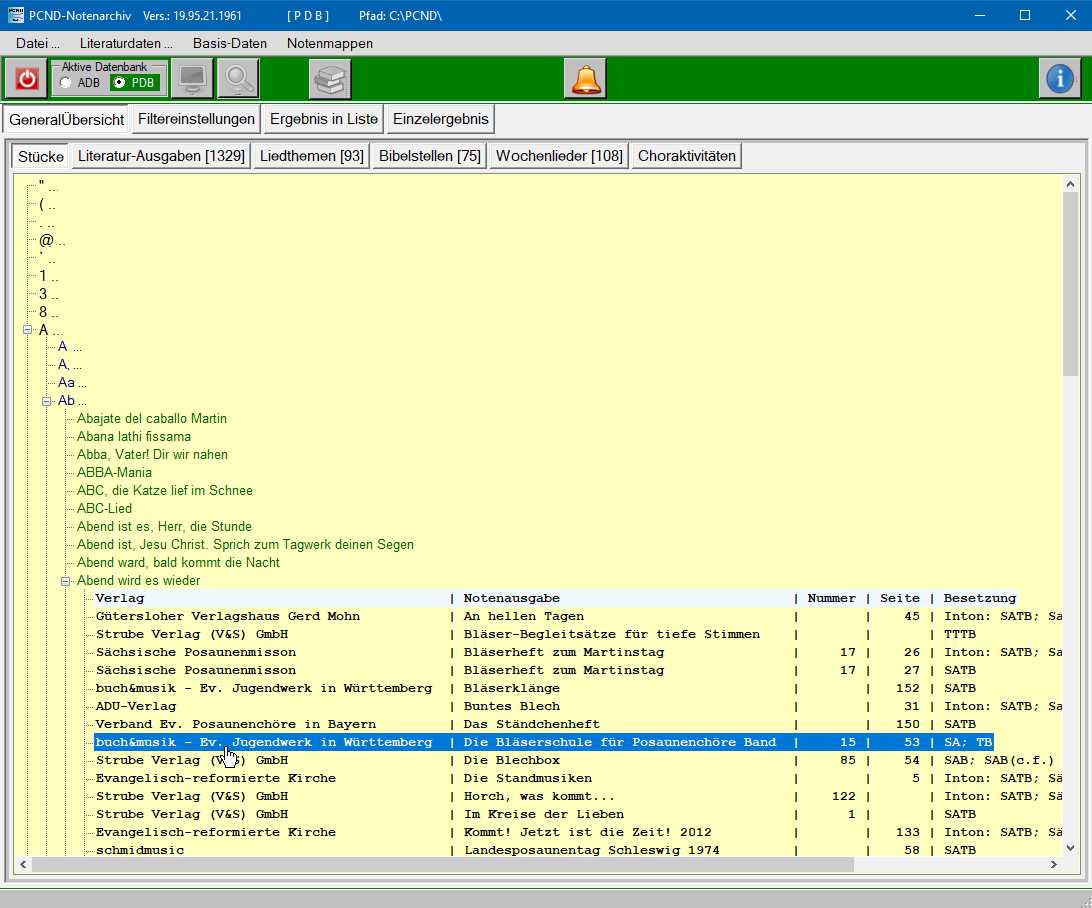
Task: Select row 'Kommt! Jetzt ist die Zeit! 2012'
Action: tap(578, 832)
